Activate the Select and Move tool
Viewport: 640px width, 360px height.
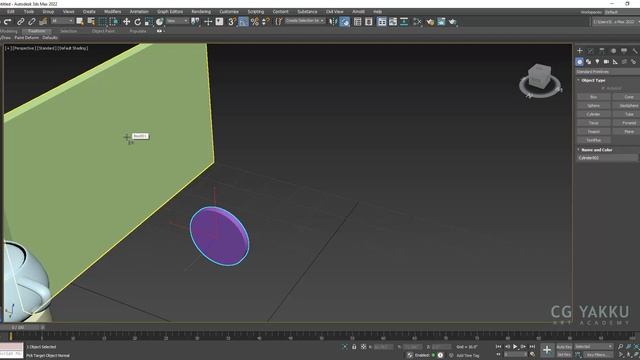(x=127, y=22)
